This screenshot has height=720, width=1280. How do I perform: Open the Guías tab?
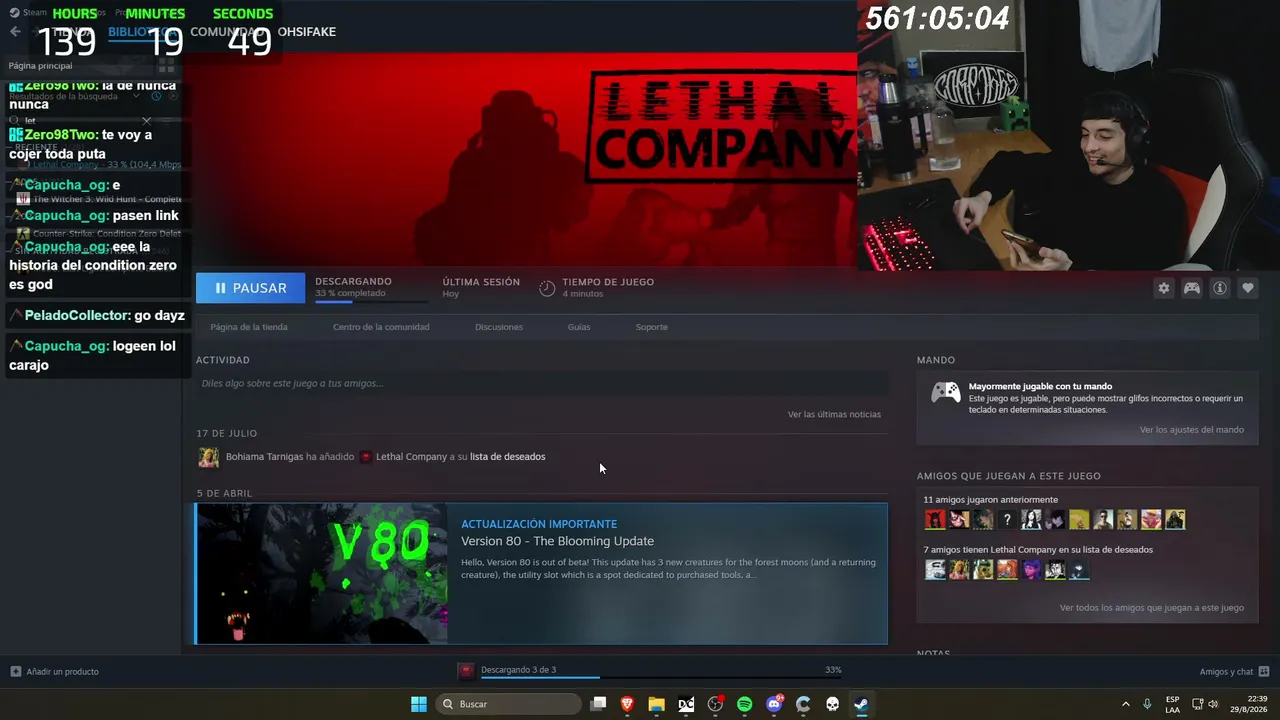(579, 327)
